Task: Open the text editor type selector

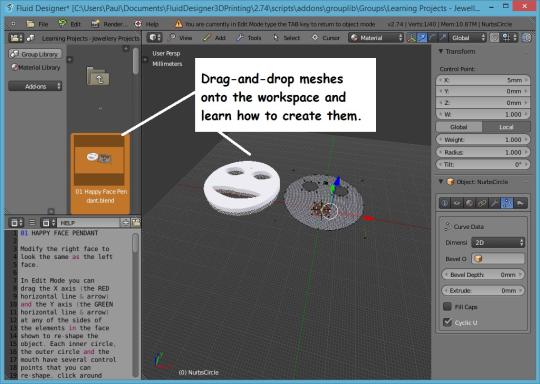Action: (16, 223)
